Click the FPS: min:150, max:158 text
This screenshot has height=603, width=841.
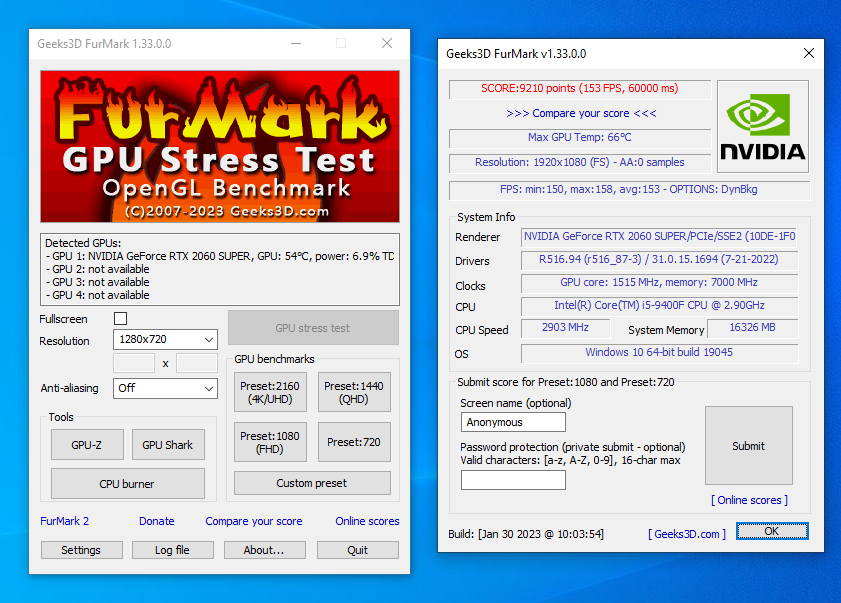(629, 189)
